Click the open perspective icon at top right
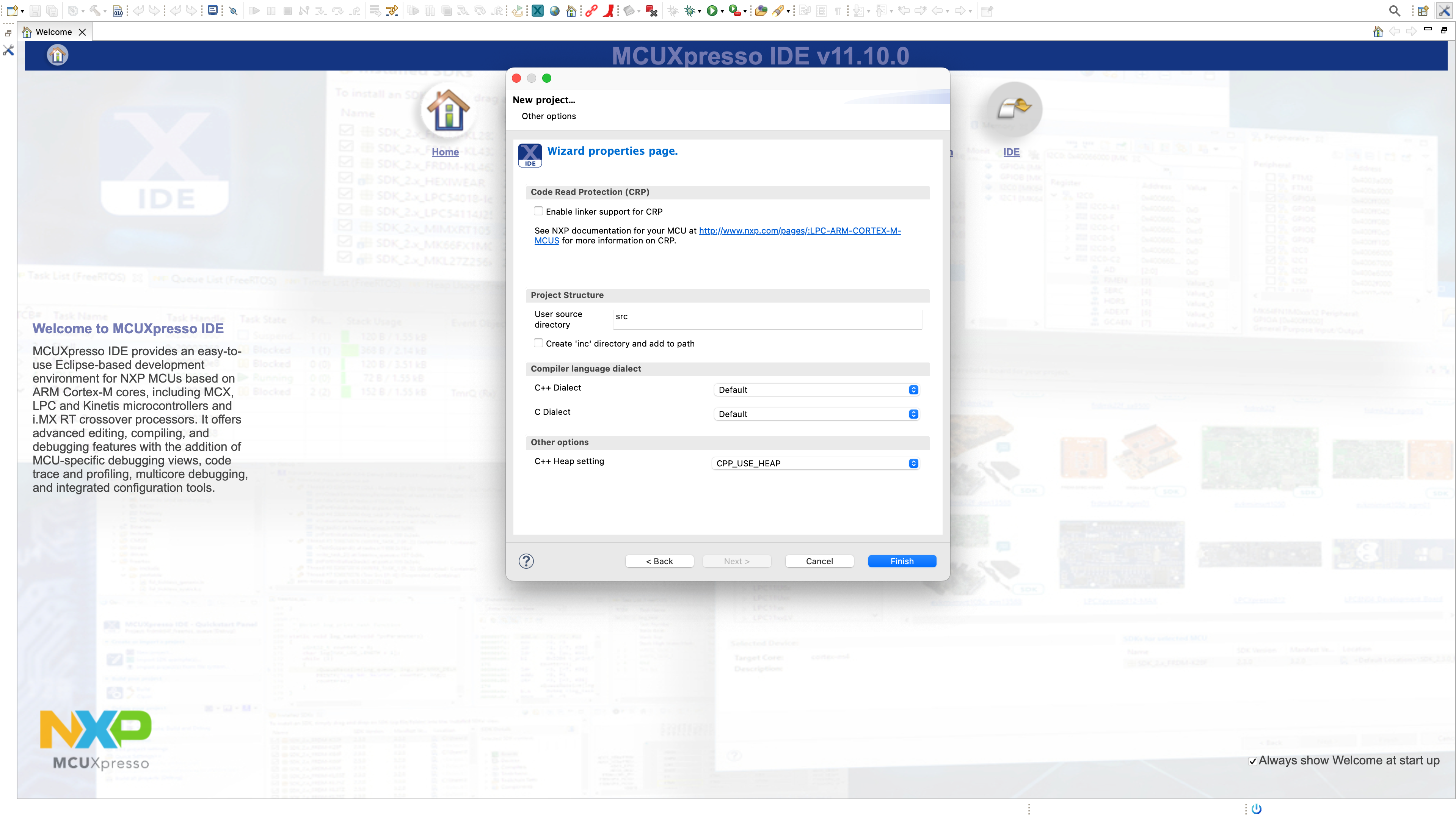The width and height of the screenshot is (1456, 819). (1423, 11)
